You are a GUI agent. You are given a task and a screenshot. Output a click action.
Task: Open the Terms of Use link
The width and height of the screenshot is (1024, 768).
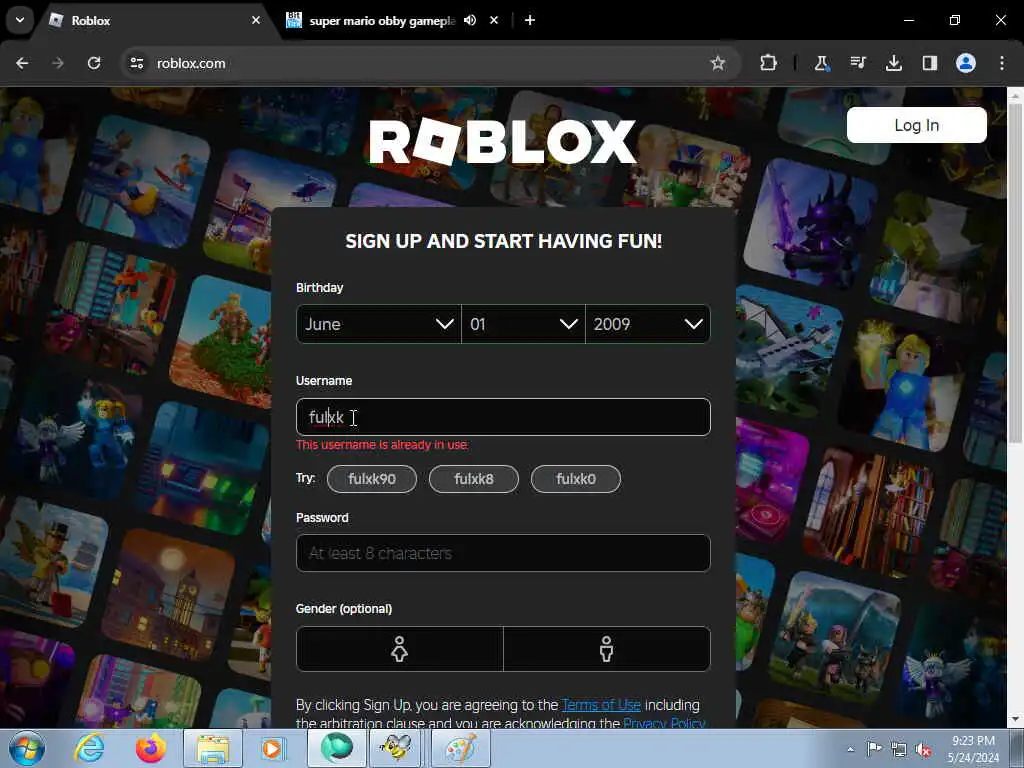(601, 705)
